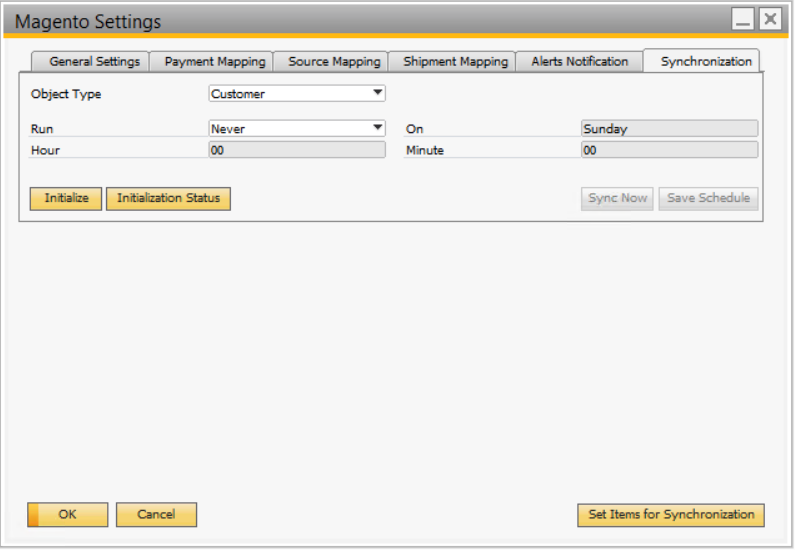Click the Save Schedule button
The image size is (795, 550).
pyautogui.click(x=708, y=198)
